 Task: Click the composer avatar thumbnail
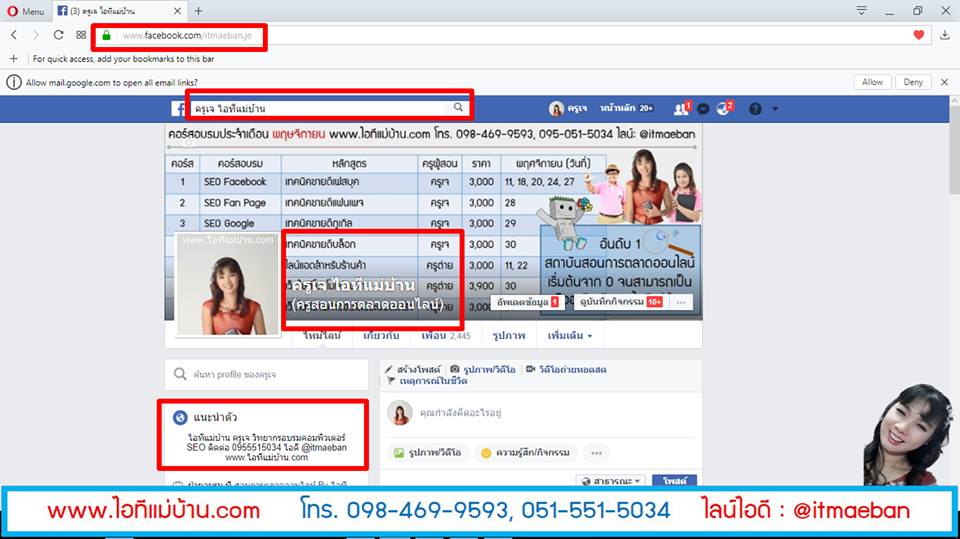coord(400,413)
